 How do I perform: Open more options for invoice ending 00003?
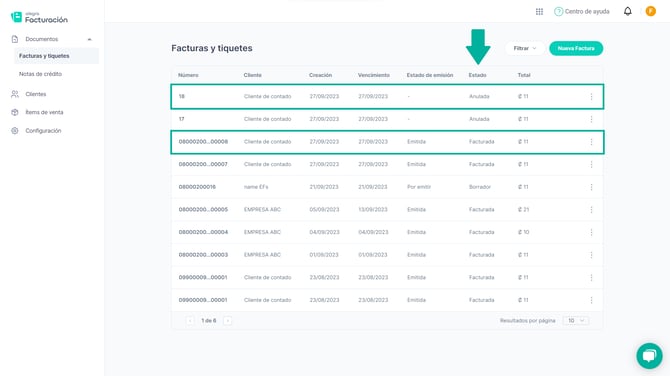coord(591,255)
